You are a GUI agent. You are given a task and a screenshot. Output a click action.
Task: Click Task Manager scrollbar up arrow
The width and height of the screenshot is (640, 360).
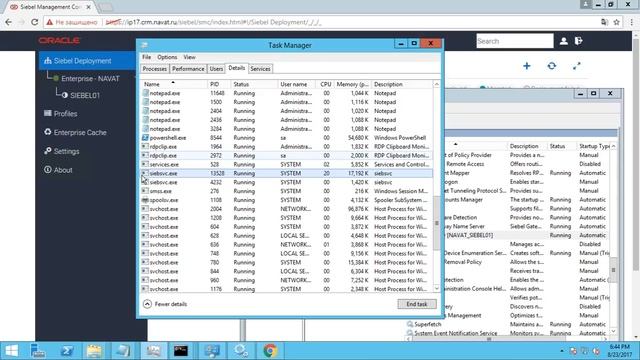point(436,84)
